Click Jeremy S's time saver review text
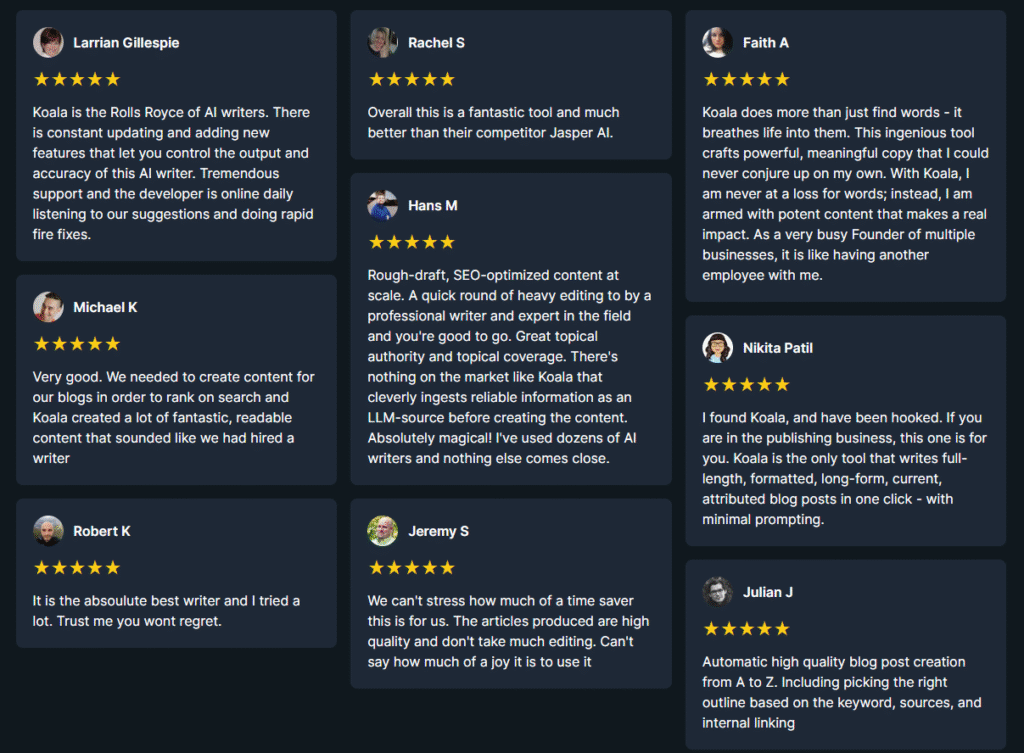The width and height of the screenshot is (1024, 753). (x=509, y=631)
